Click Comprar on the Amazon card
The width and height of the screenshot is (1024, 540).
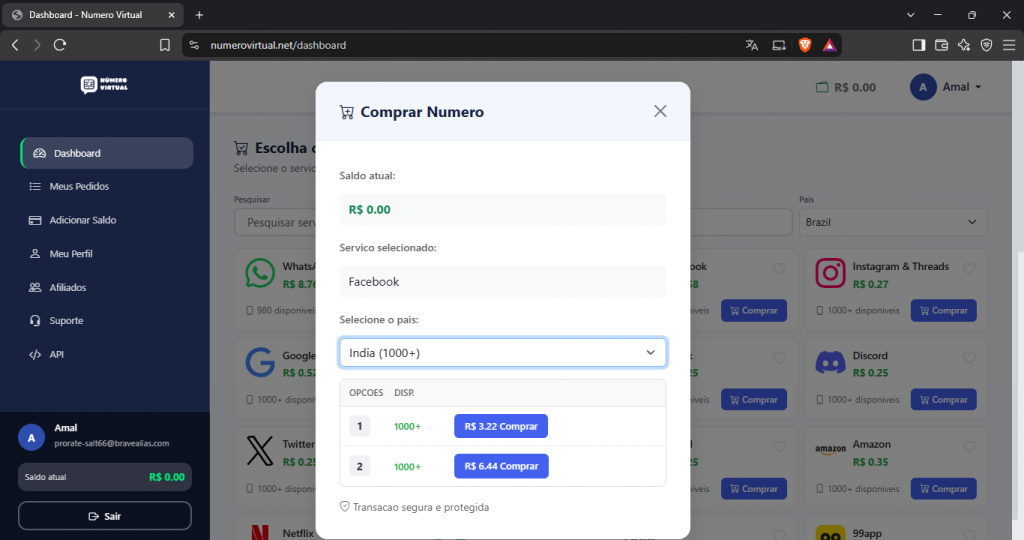[x=944, y=488]
